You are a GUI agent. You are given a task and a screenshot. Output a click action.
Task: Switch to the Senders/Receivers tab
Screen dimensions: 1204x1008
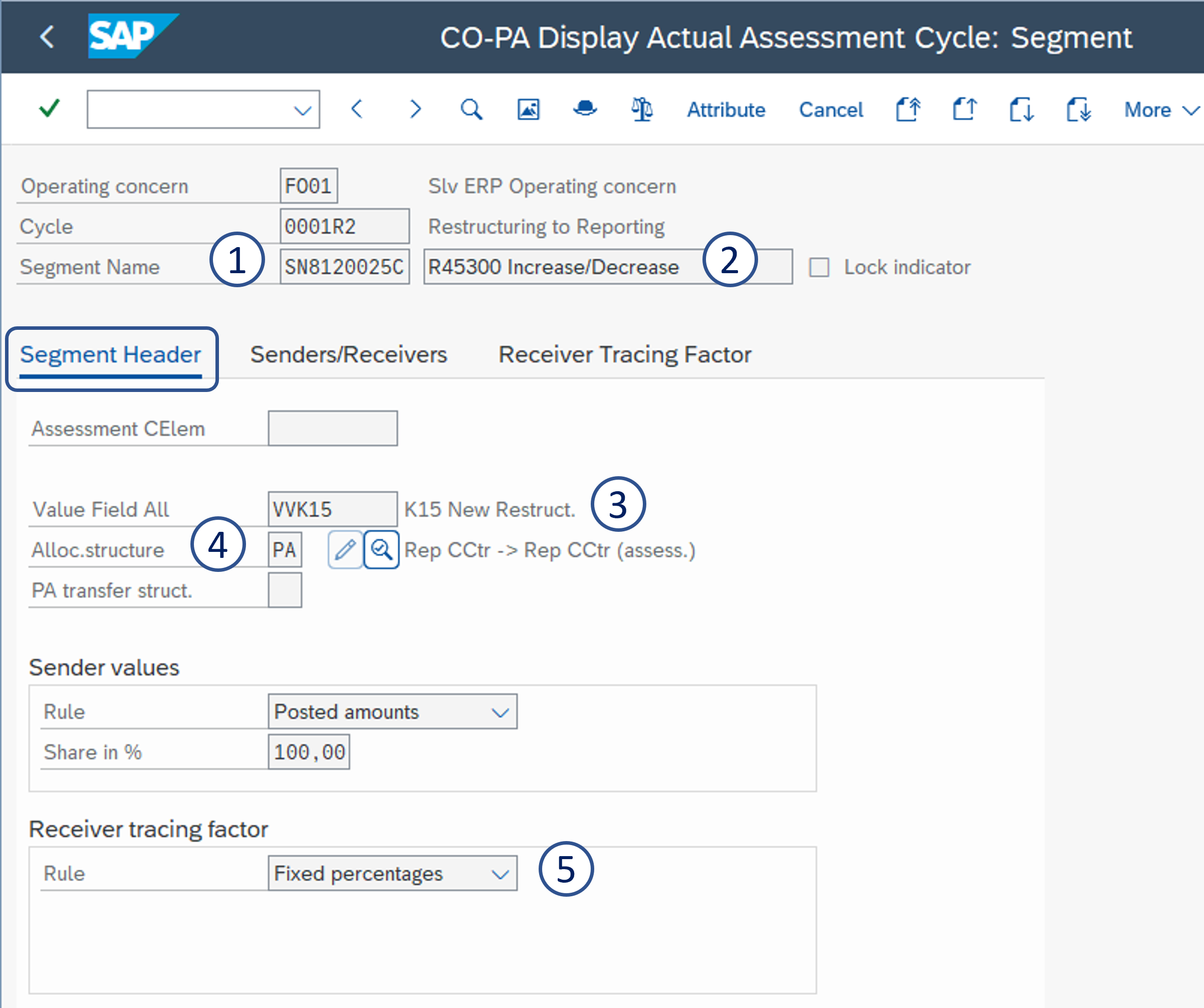point(348,354)
